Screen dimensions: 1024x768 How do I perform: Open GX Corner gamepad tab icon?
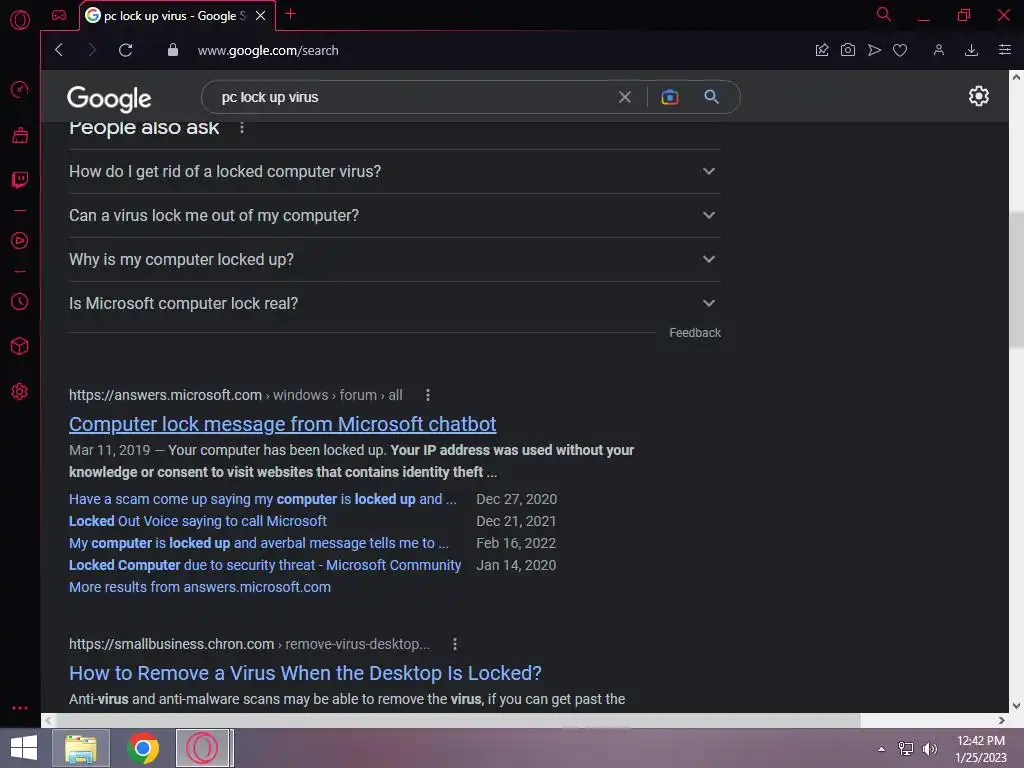click(59, 15)
